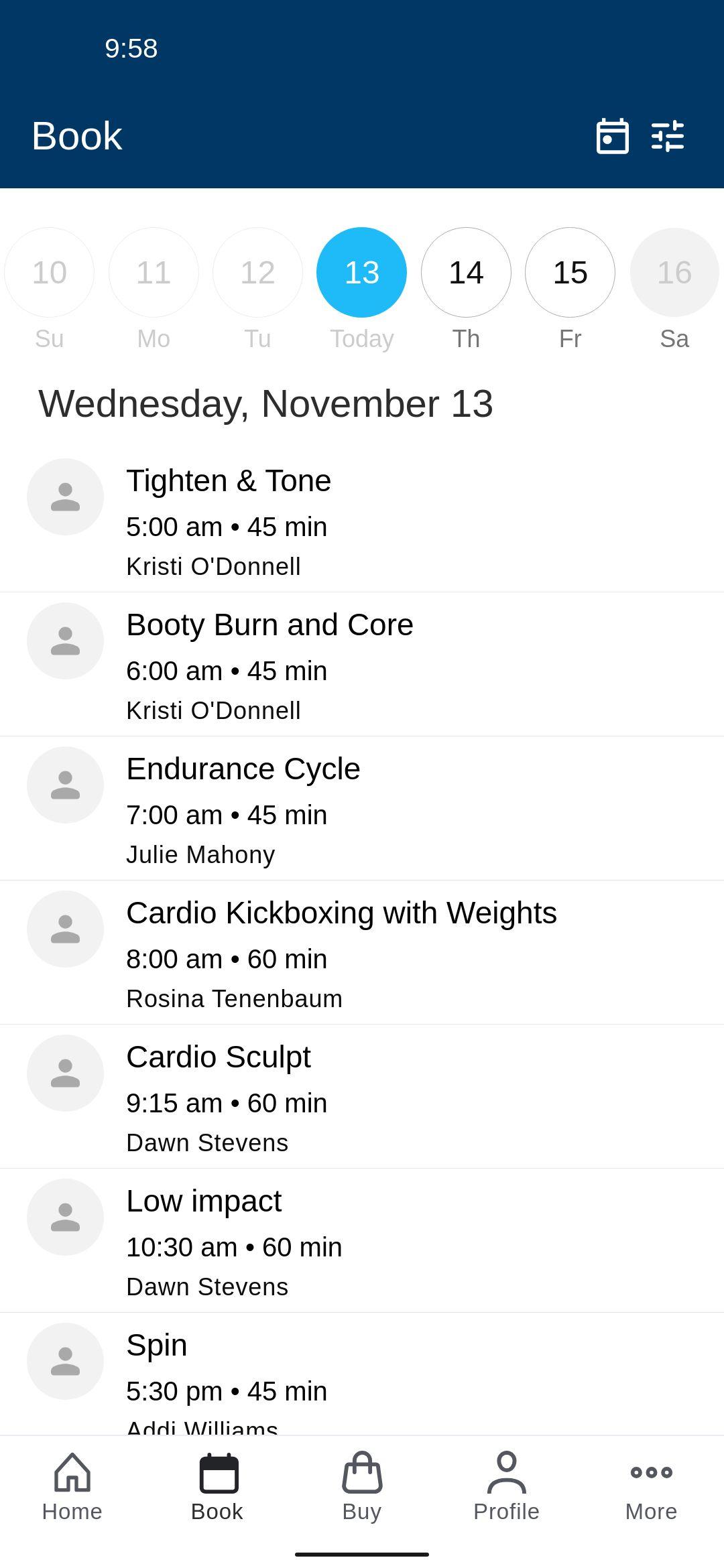This screenshot has width=724, height=1568.
Task: Open the Spin class at 5:30 pm
Action: [362, 1374]
